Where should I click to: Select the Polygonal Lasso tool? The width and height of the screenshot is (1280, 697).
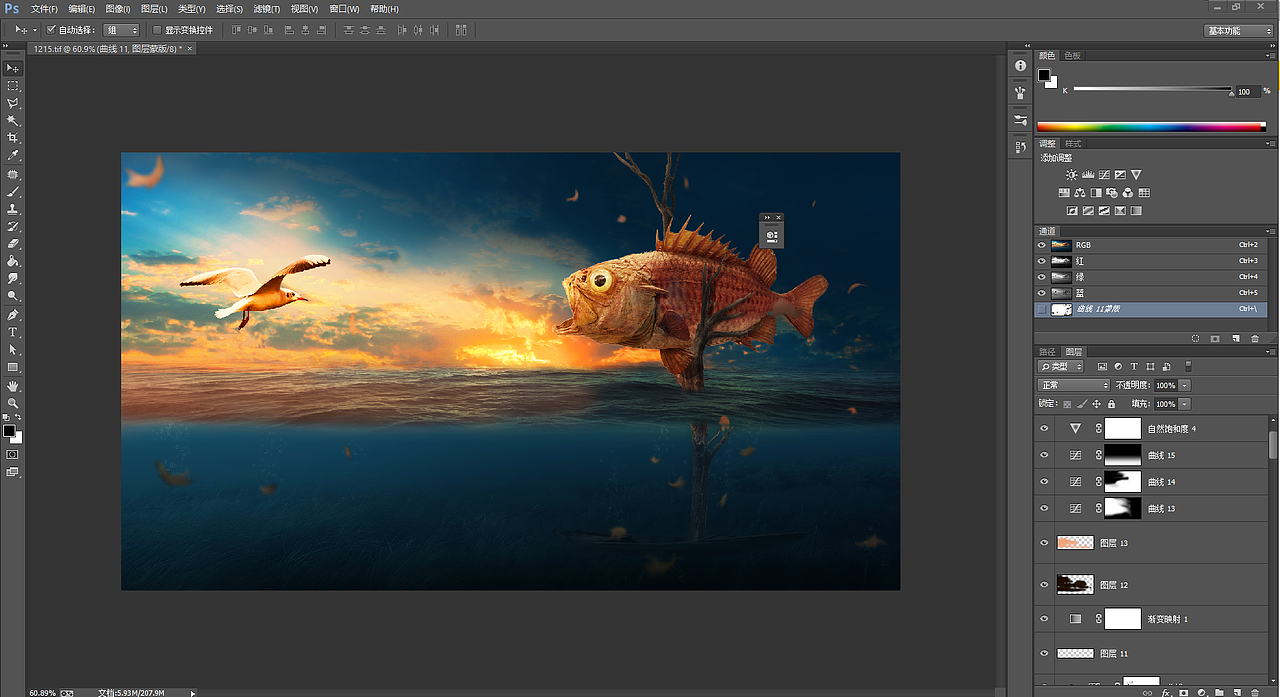click(x=13, y=103)
